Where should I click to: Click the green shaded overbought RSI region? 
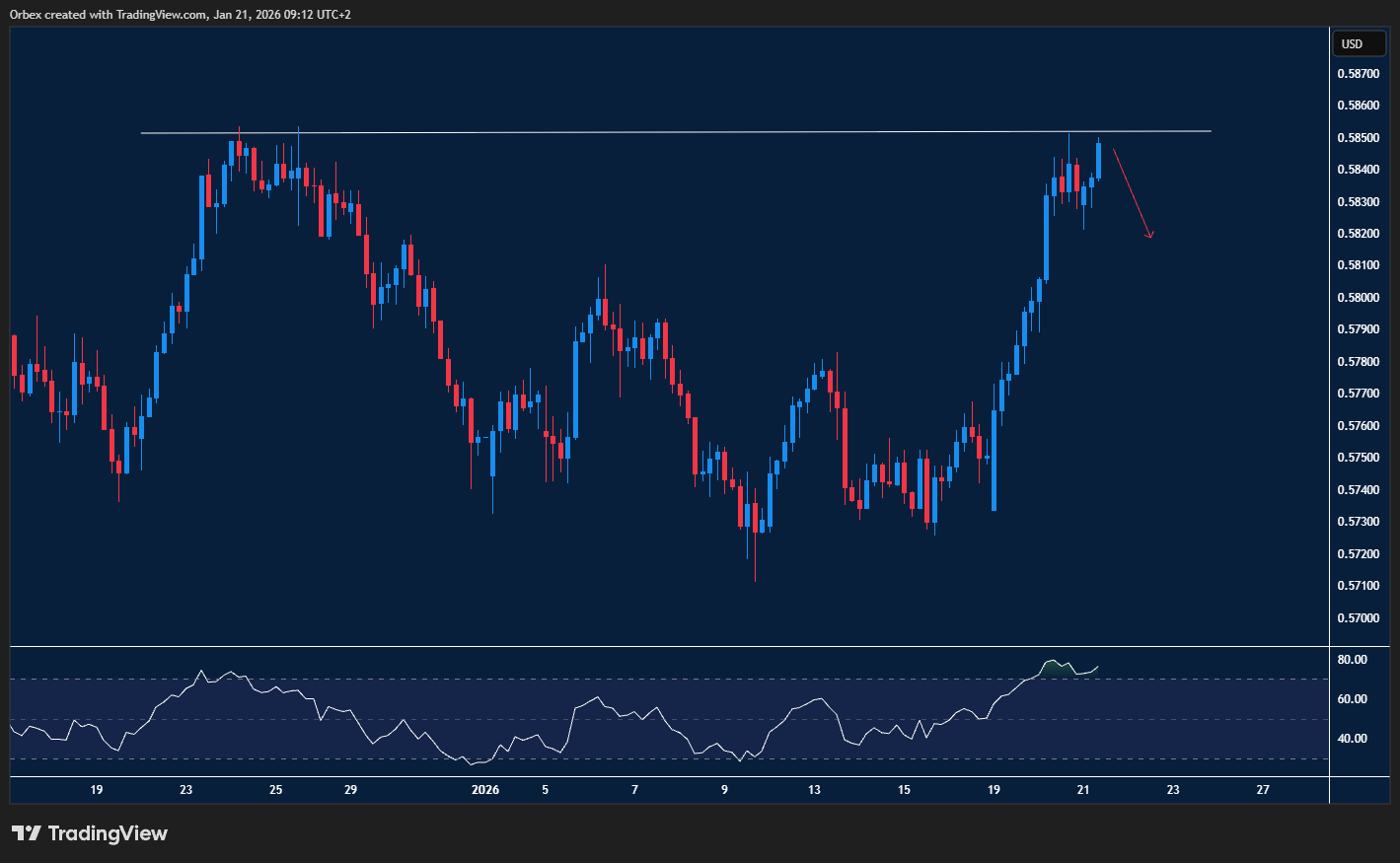click(x=1061, y=669)
